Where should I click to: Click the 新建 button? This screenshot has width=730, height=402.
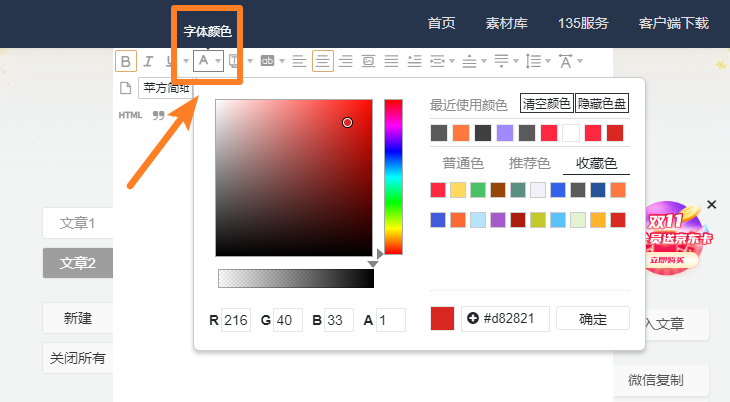(x=78, y=318)
